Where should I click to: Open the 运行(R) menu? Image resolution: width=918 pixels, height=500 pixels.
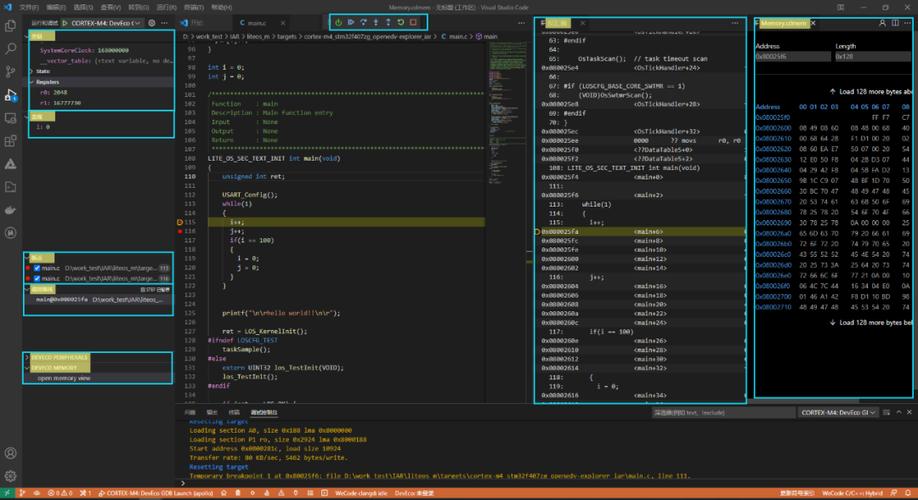click(166, 8)
